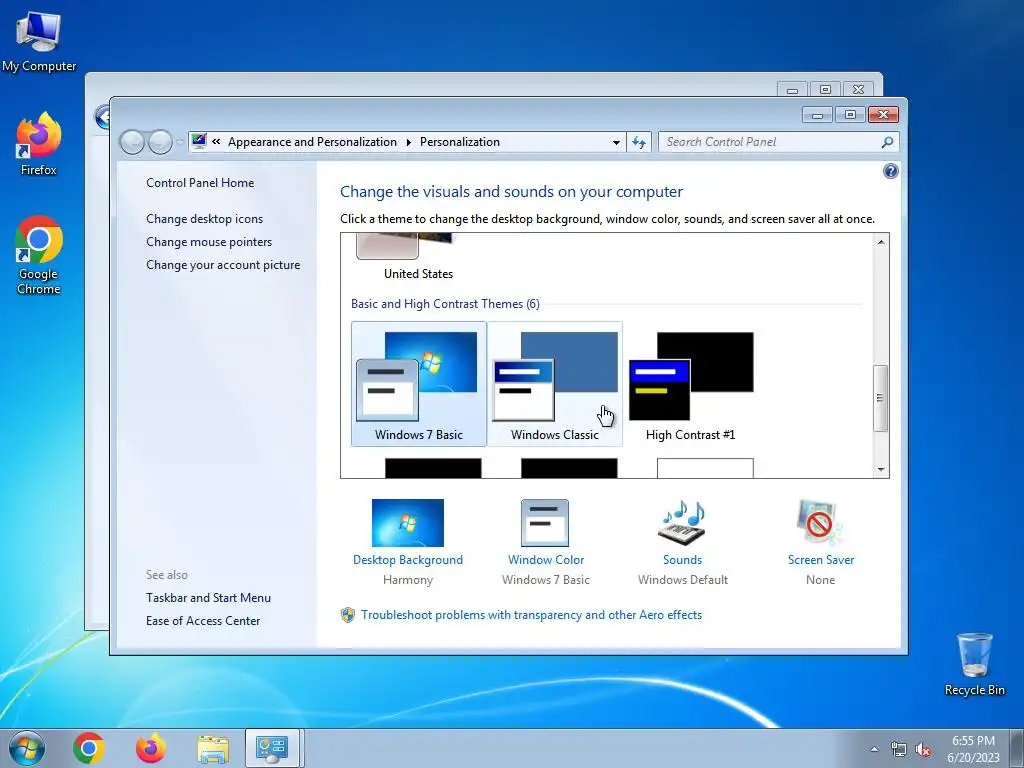1024x768 pixels.
Task: Open the arrow after Appearance and Personalization
Action: pyautogui.click(x=408, y=142)
